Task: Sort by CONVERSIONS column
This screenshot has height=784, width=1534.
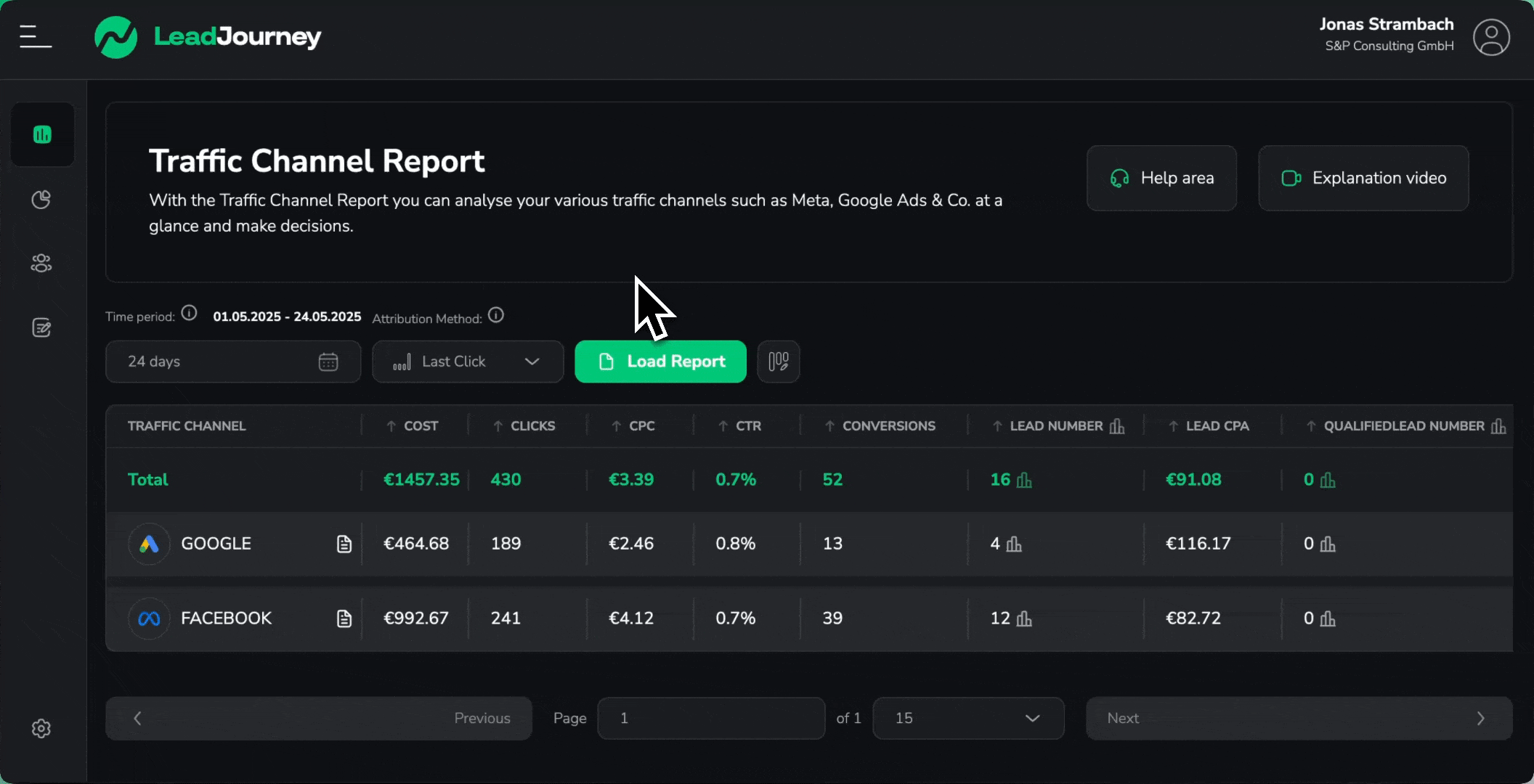Action: point(880,426)
